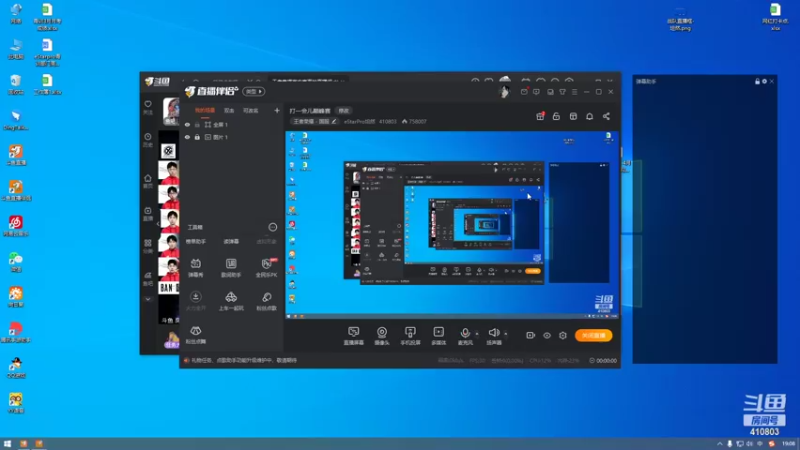Screen dimensions: 800x450
Task: Edit the 王者荣耀 category tag
Action: pos(315,121)
